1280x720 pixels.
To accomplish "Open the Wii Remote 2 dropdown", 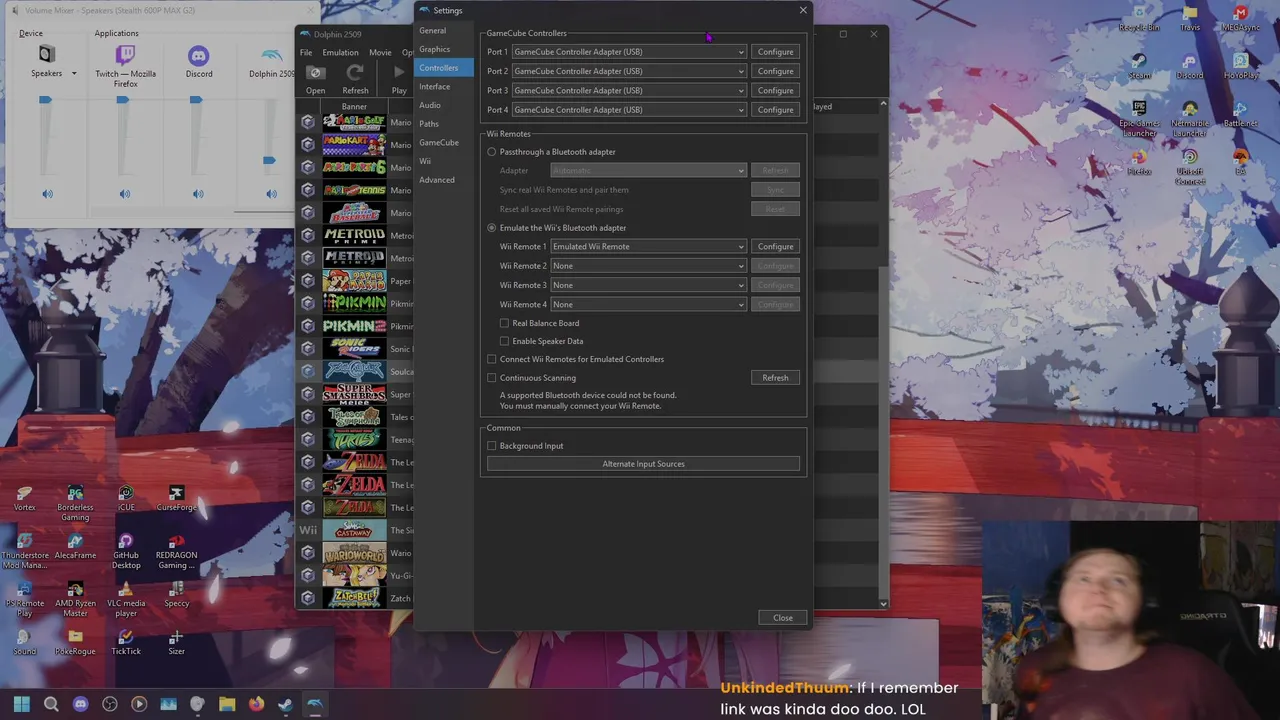I will pyautogui.click(x=648, y=266).
